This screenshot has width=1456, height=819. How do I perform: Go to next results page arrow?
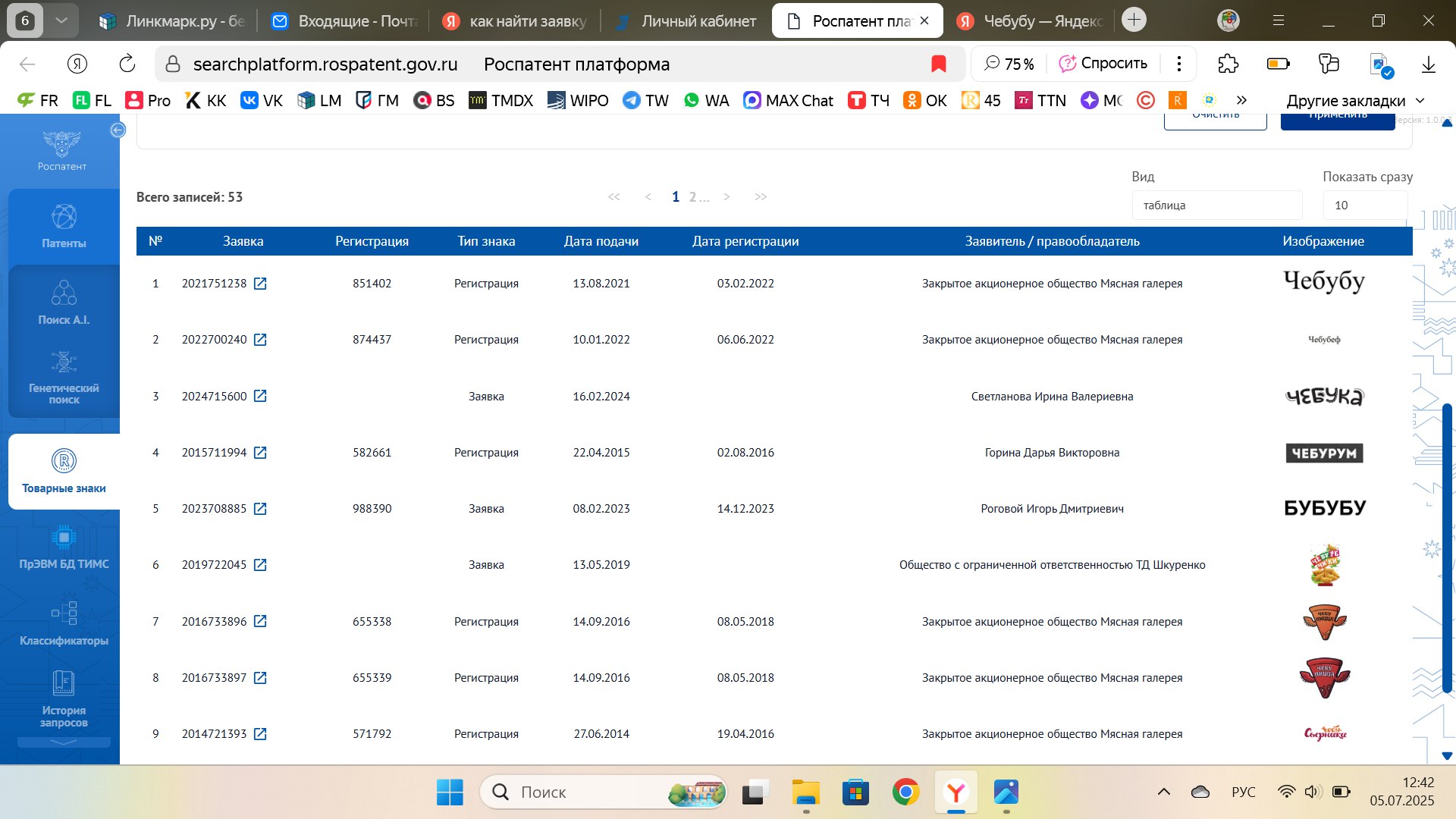tap(726, 197)
